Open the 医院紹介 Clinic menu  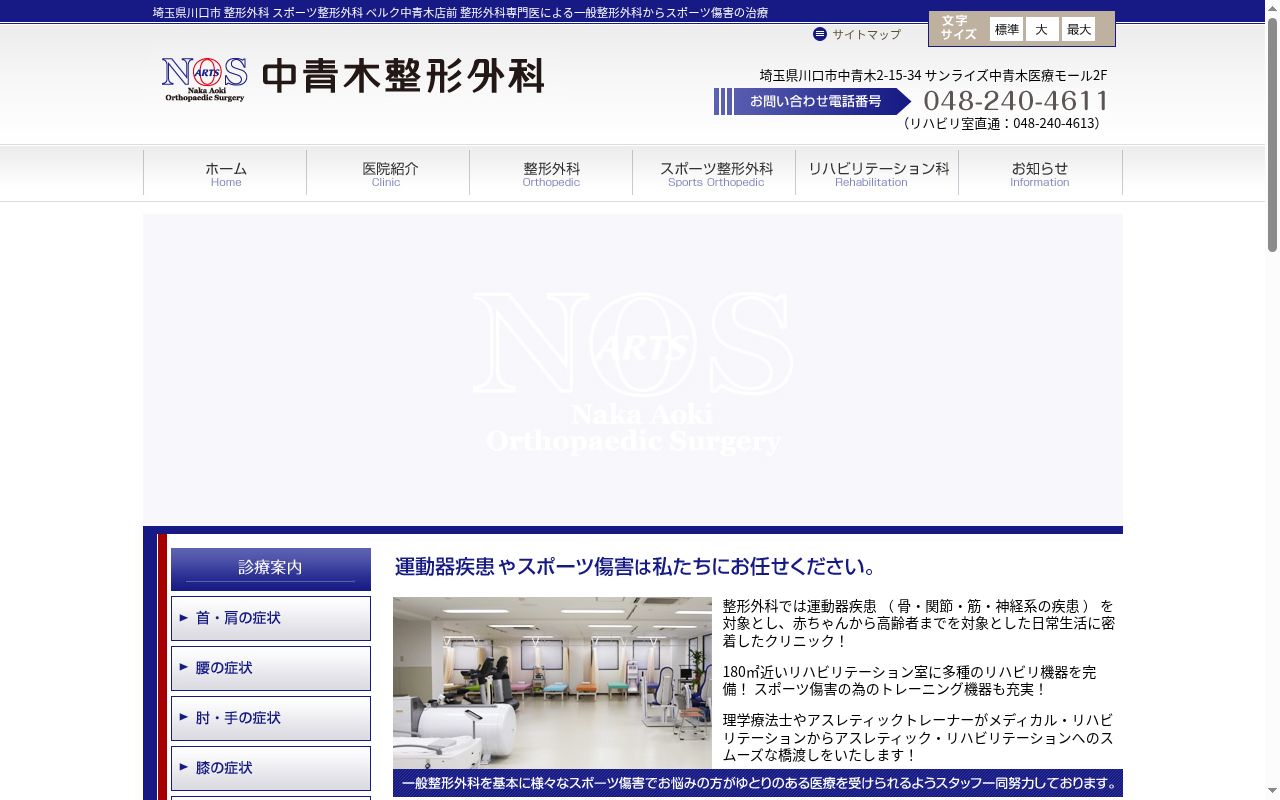click(389, 173)
